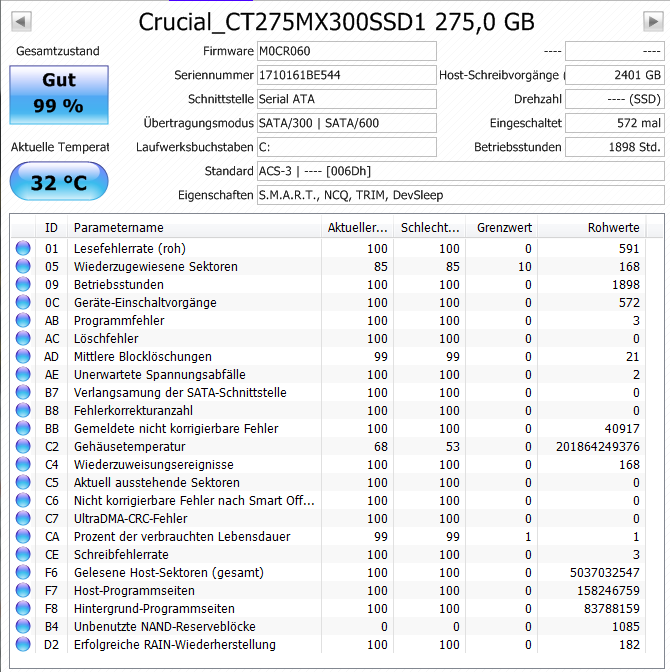Image resolution: width=670 pixels, height=672 pixels.
Task: Click the Standard field ACS-3
Action: pos(460,171)
